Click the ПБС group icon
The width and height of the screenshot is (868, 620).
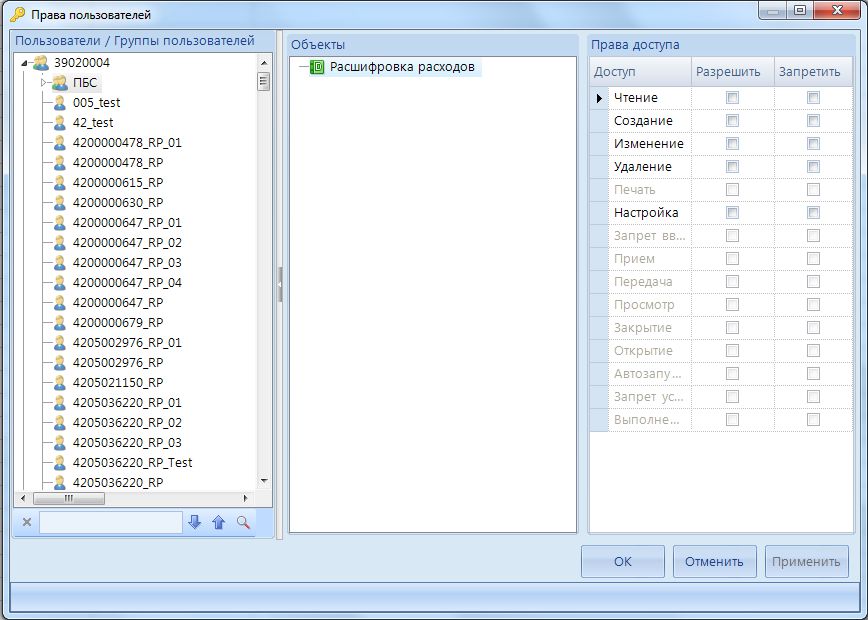click(60, 83)
